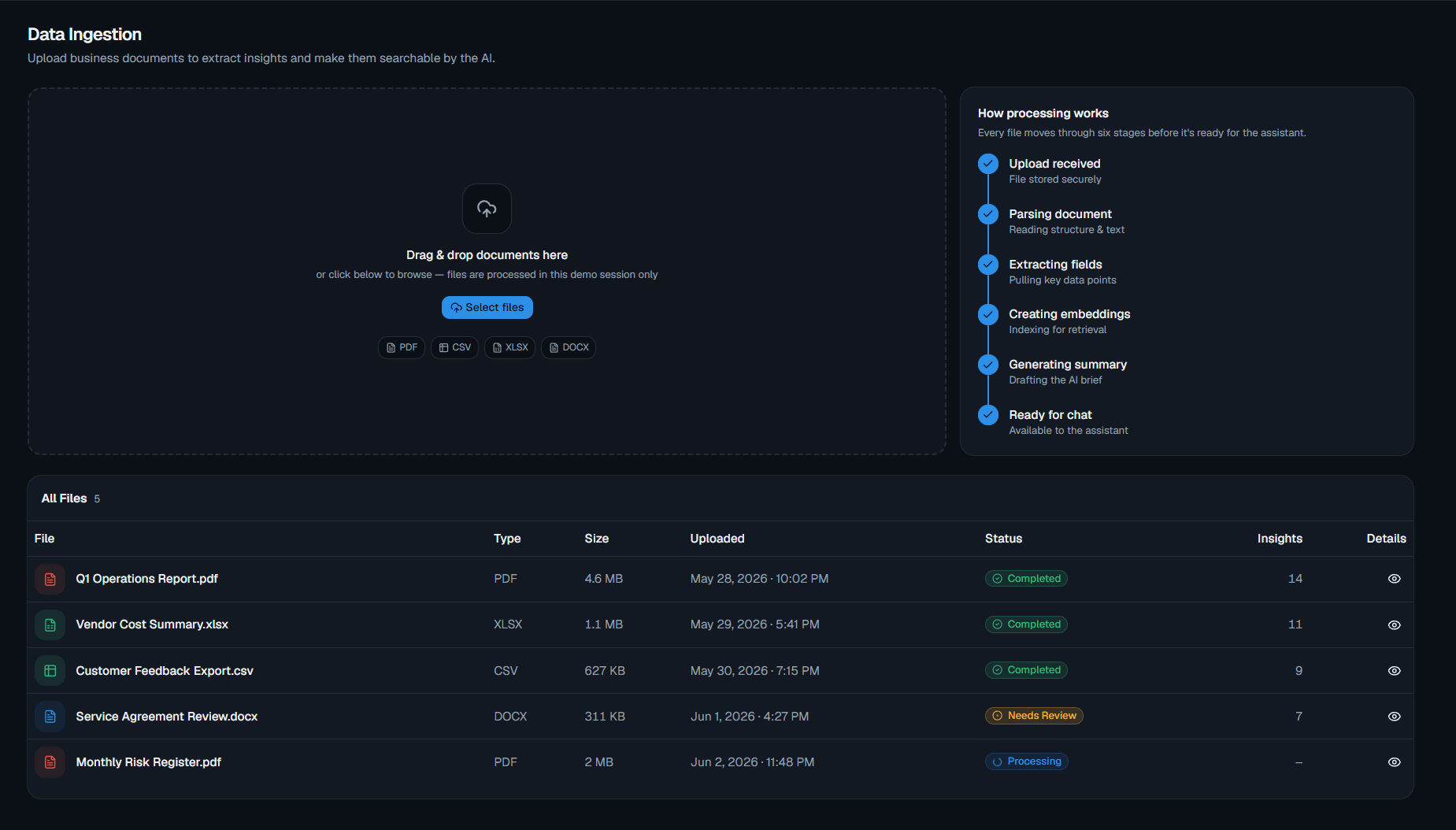The height and width of the screenshot is (830, 1456).
Task: Click the Processing status badge
Action: coord(1026,761)
